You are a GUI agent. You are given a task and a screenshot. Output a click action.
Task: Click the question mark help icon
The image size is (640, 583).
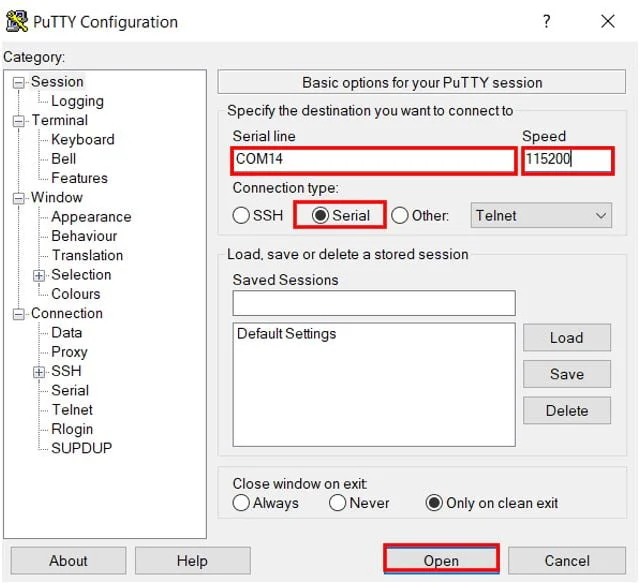[x=547, y=21]
